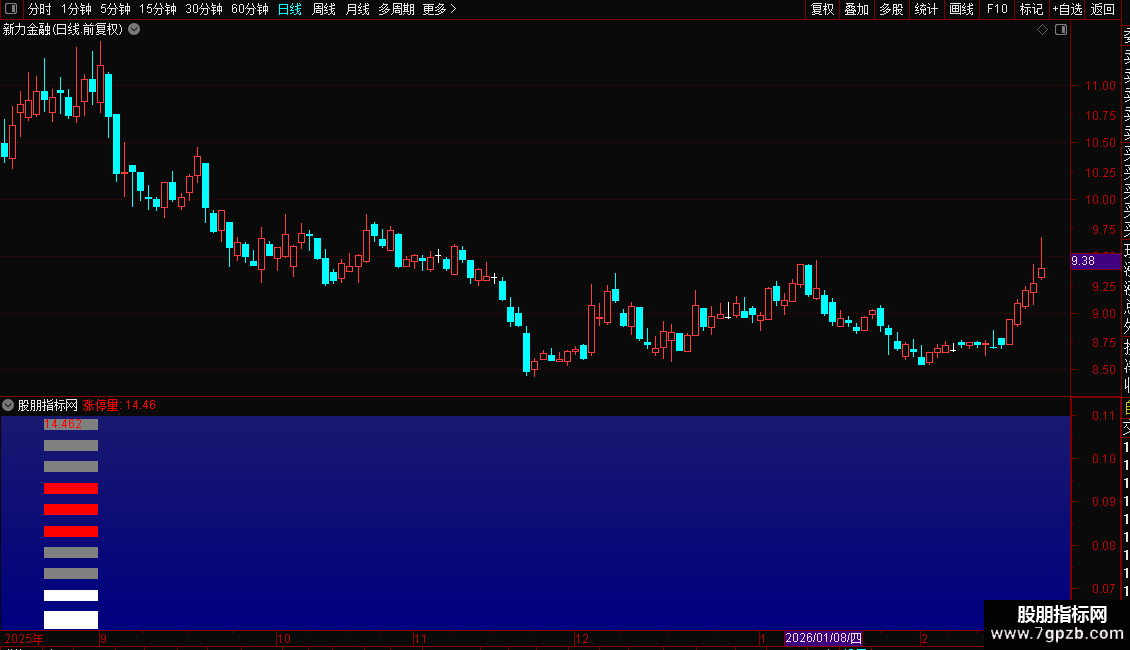Screen dimensions: 1130x650
Task: Open the 多股 multi-stock view
Action: (891, 9)
